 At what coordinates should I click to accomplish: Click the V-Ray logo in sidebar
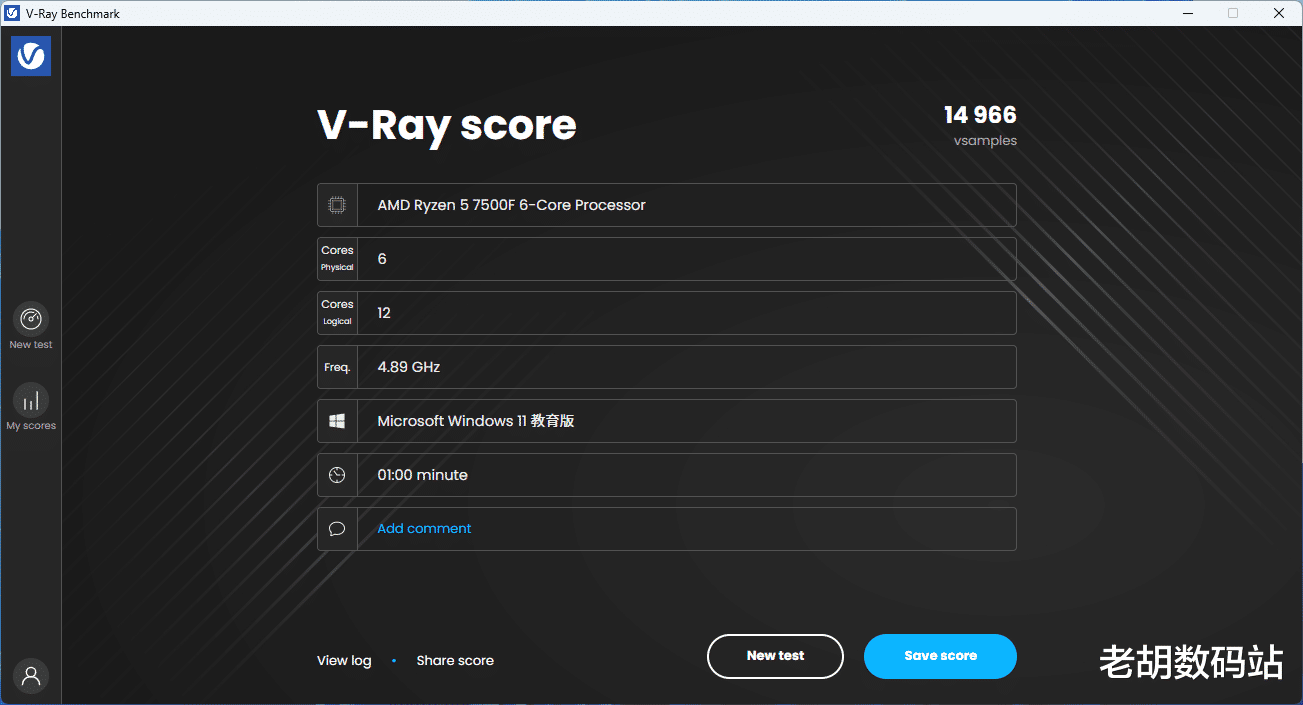coord(31,56)
